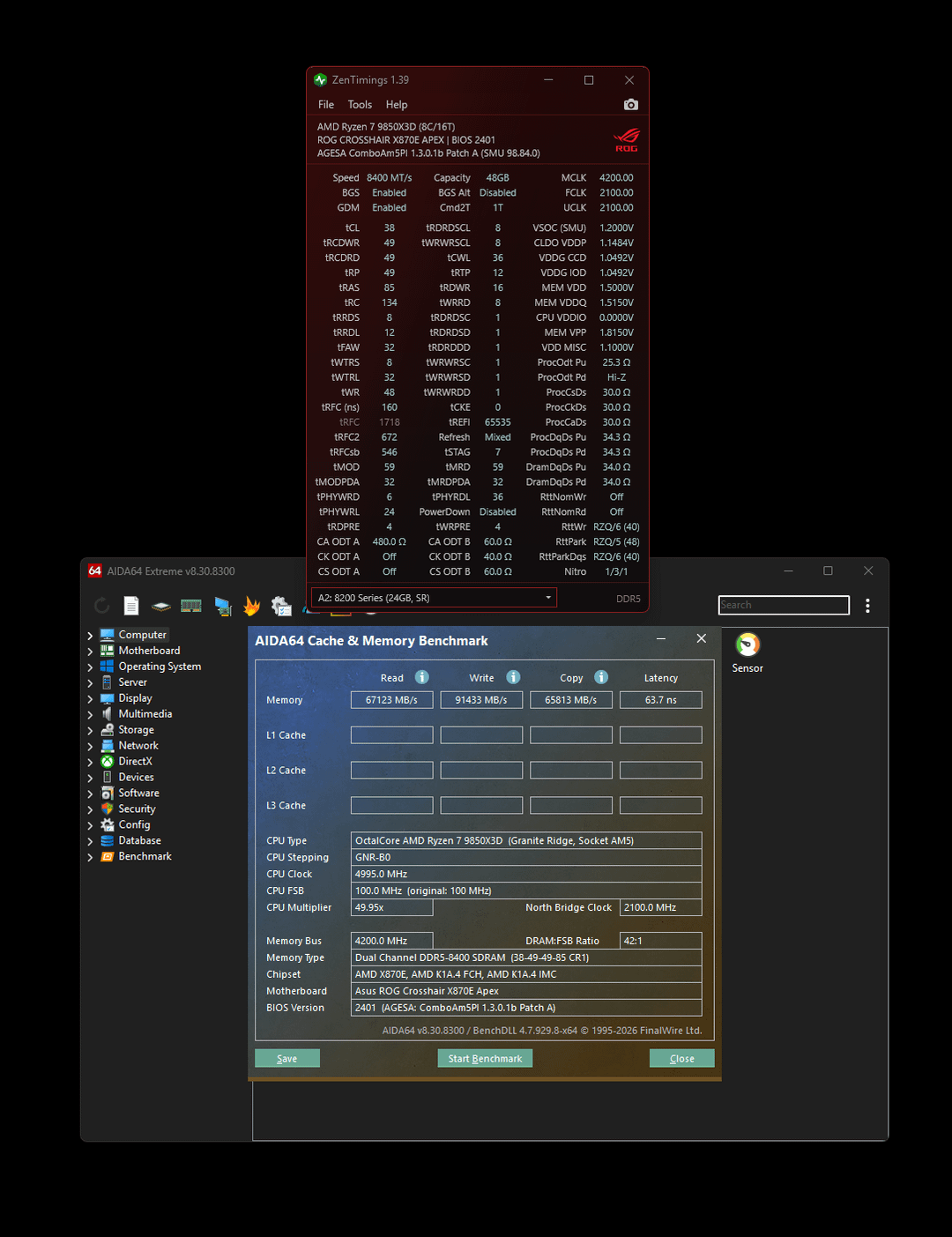Viewport: 952px width, 1237px height.
Task: Close the Cache & Memory Benchmark dialog with X
Action: 702,638
